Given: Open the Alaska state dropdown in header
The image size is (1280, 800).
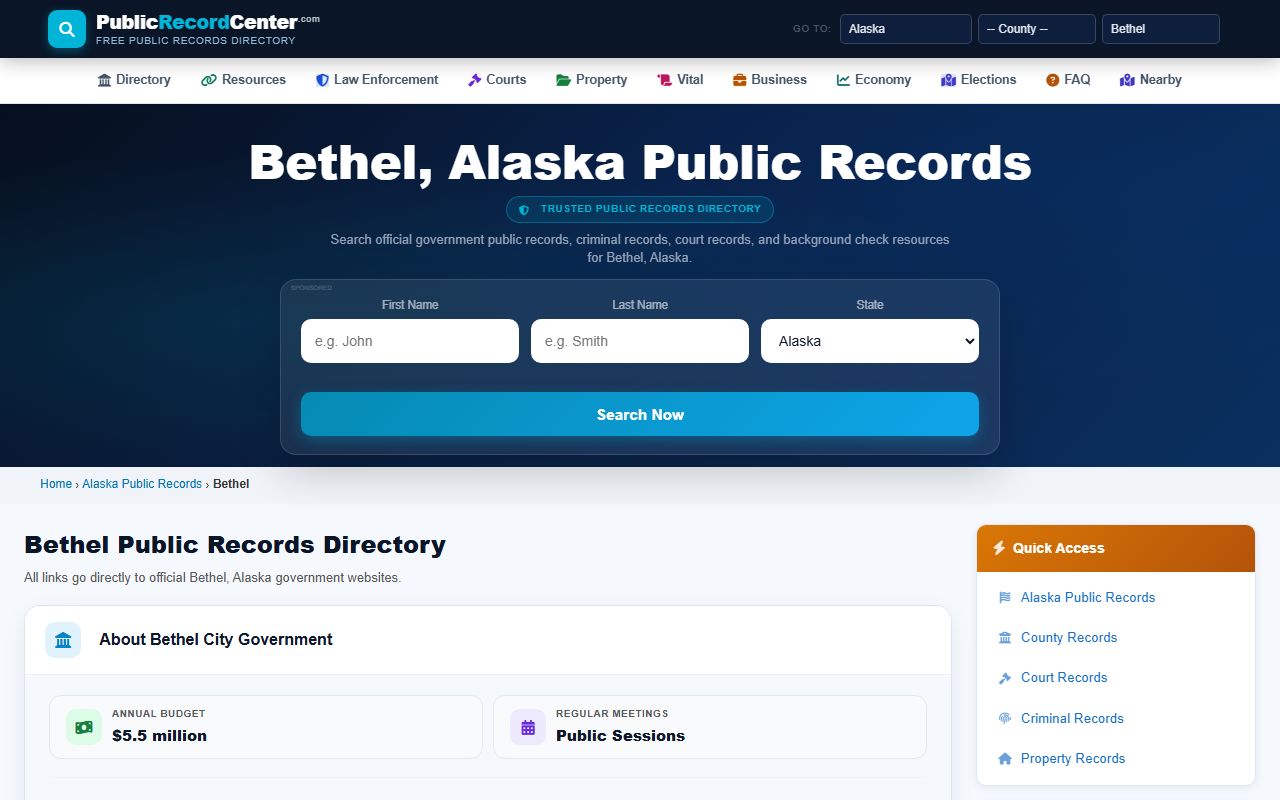Looking at the screenshot, I should tap(906, 29).
